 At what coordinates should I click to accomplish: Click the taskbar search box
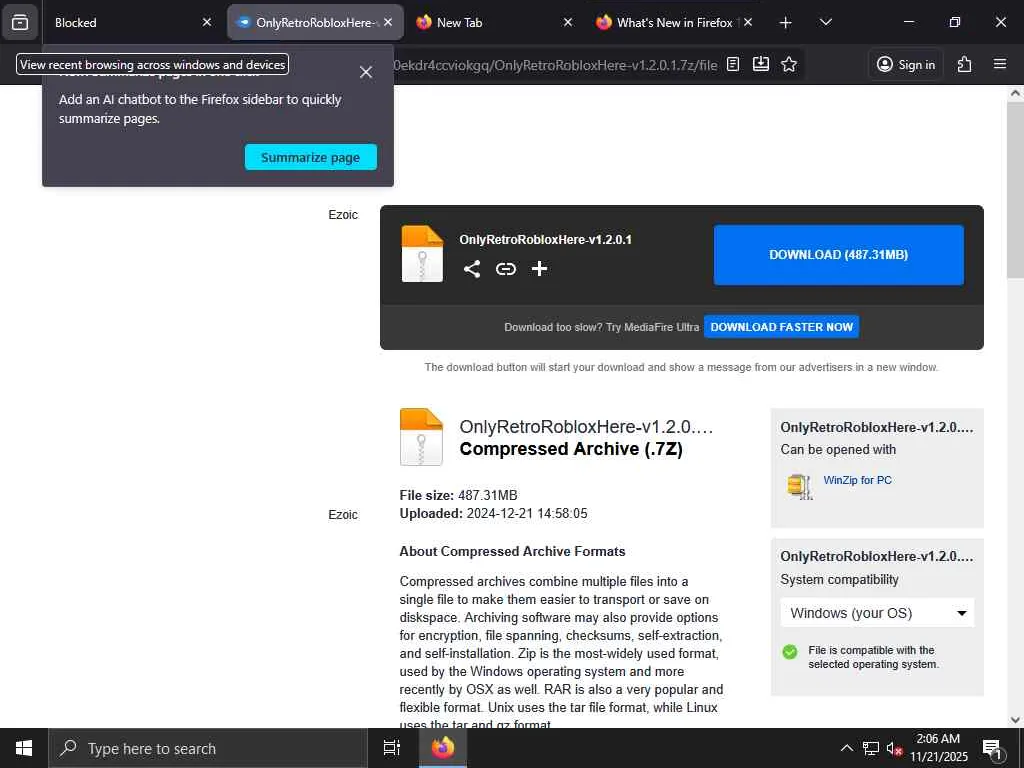pyautogui.click(x=208, y=748)
